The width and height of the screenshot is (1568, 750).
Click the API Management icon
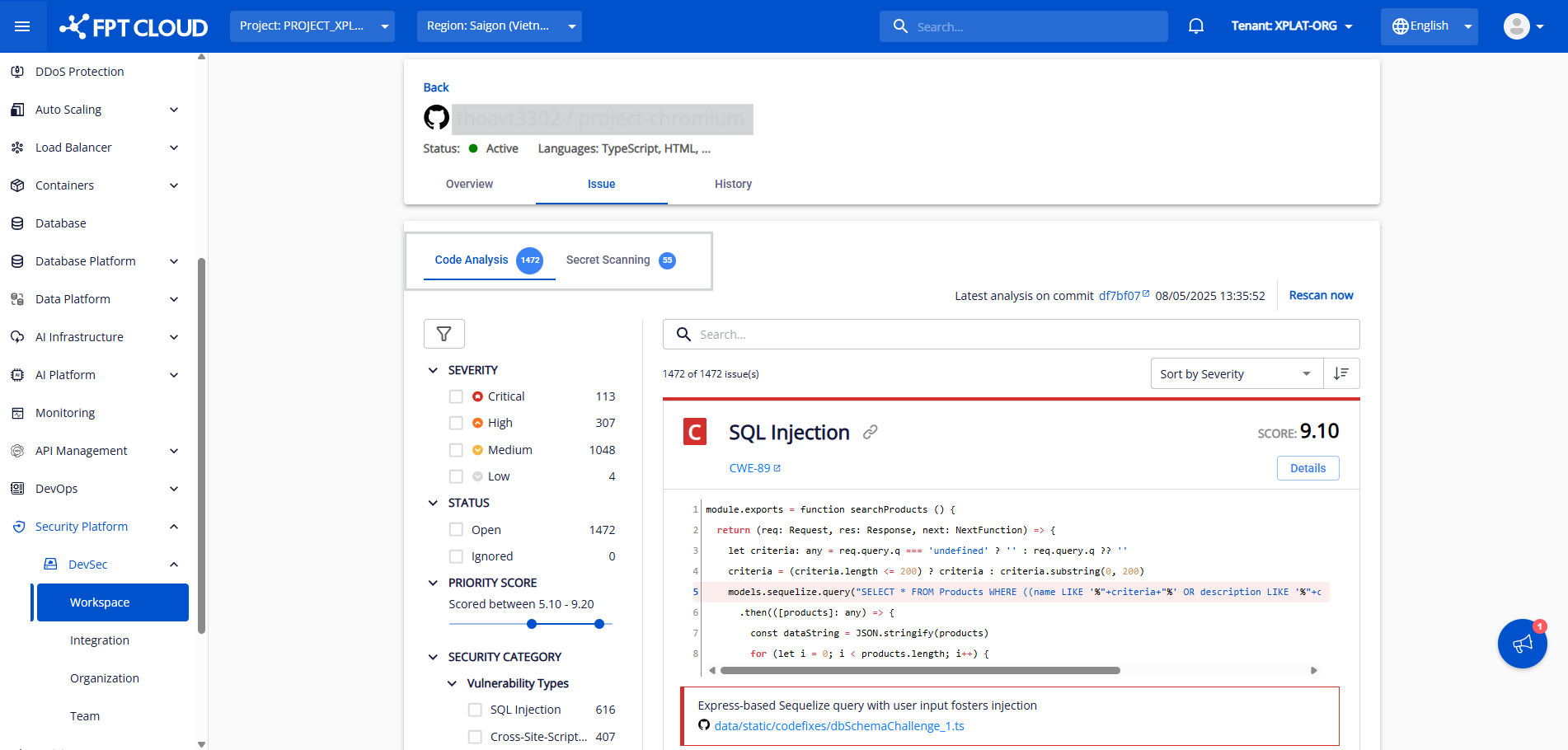coord(17,451)
